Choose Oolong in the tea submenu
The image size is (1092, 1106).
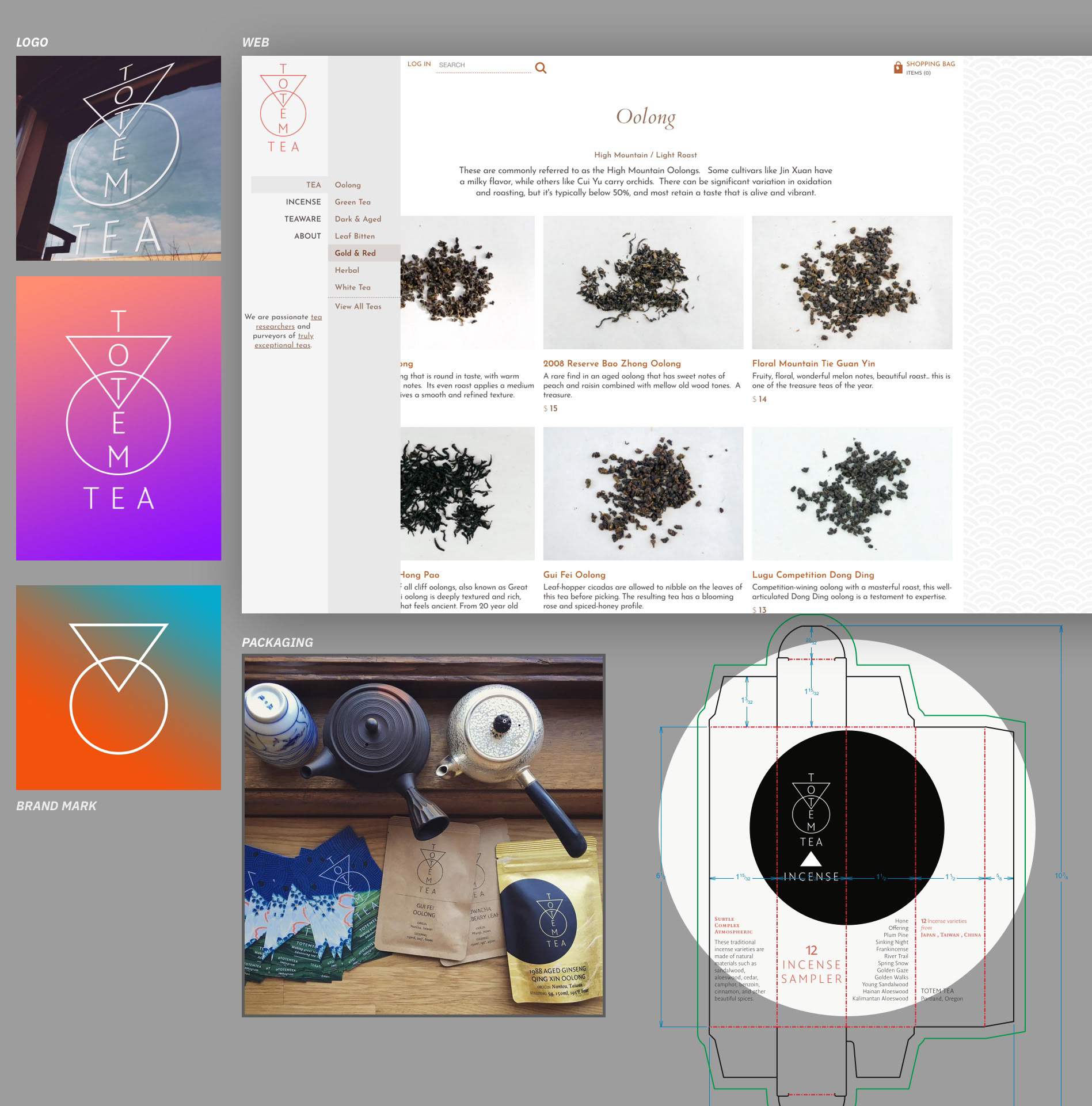tap(348, 185)
